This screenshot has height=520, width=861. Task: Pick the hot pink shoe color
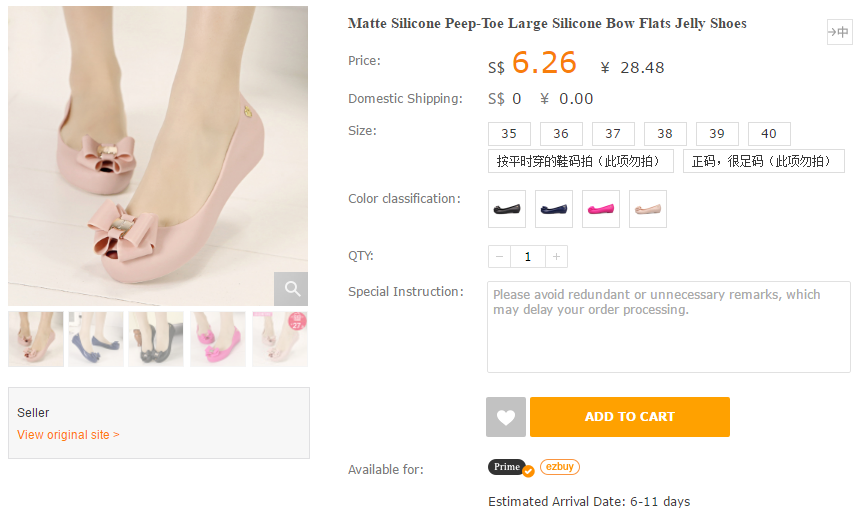[601, 209]
